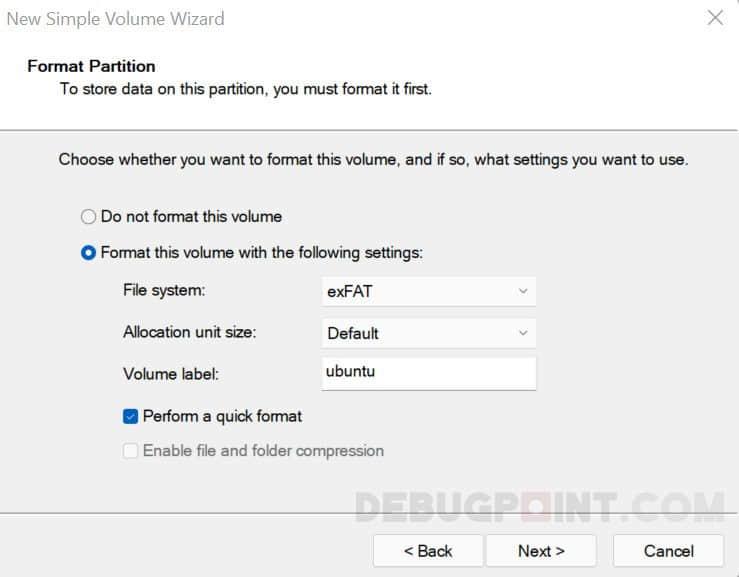
Task: Toggle the 'Perform a quick format' checkbox
Action: coord(131,415)
